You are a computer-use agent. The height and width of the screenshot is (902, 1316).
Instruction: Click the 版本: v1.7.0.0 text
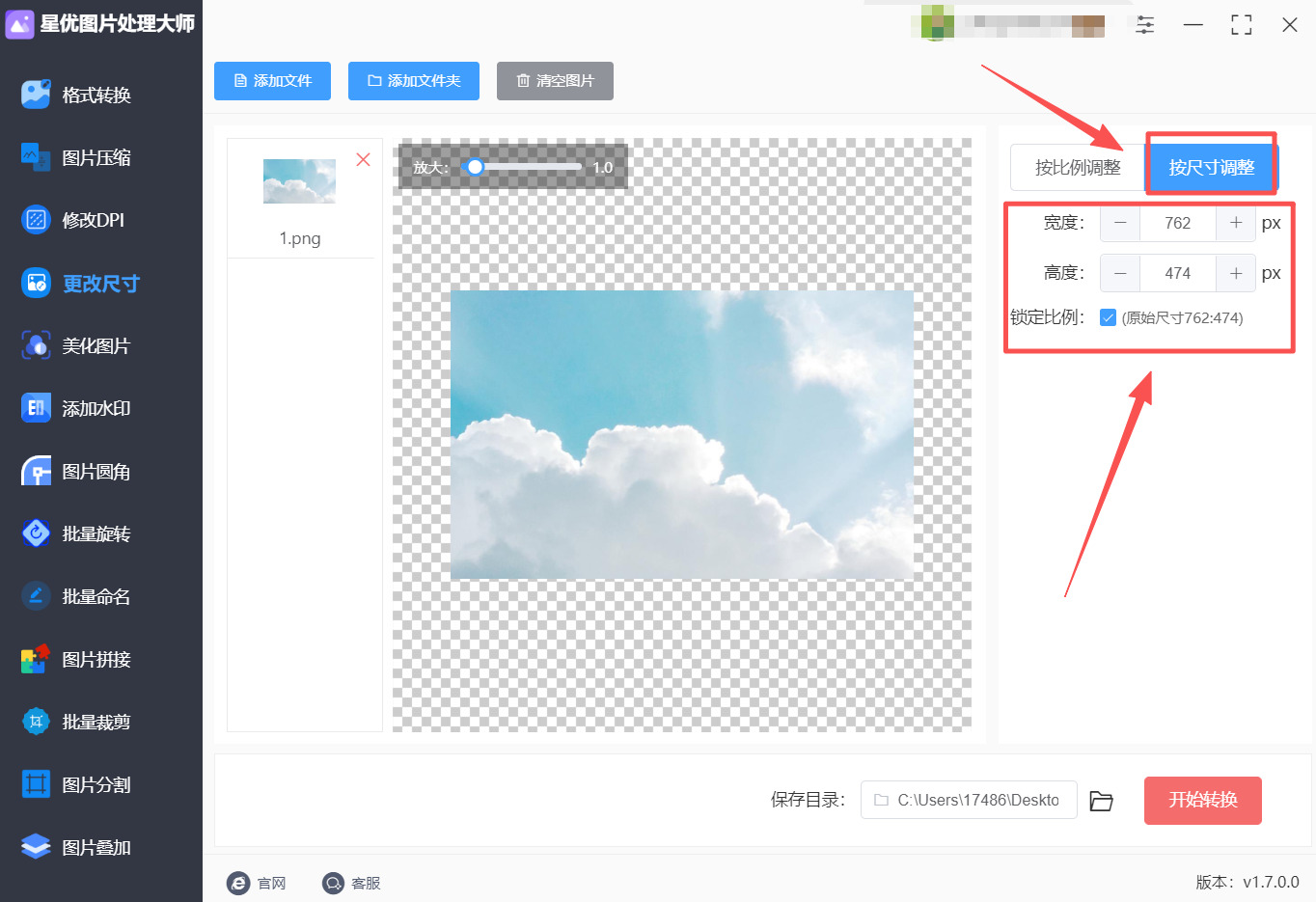point(1247,882)
